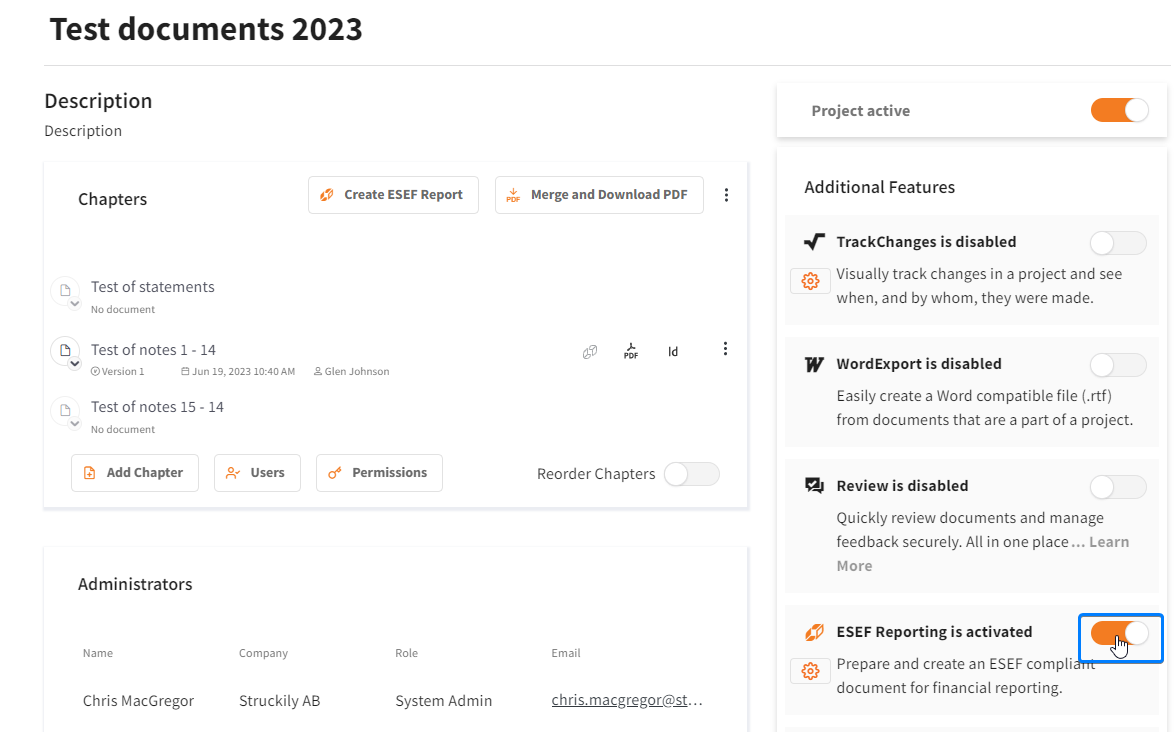Click the Glen Johnson author name
This screenshot has width=1176, height=732.
pyautogui.click(x=351, y=371)
